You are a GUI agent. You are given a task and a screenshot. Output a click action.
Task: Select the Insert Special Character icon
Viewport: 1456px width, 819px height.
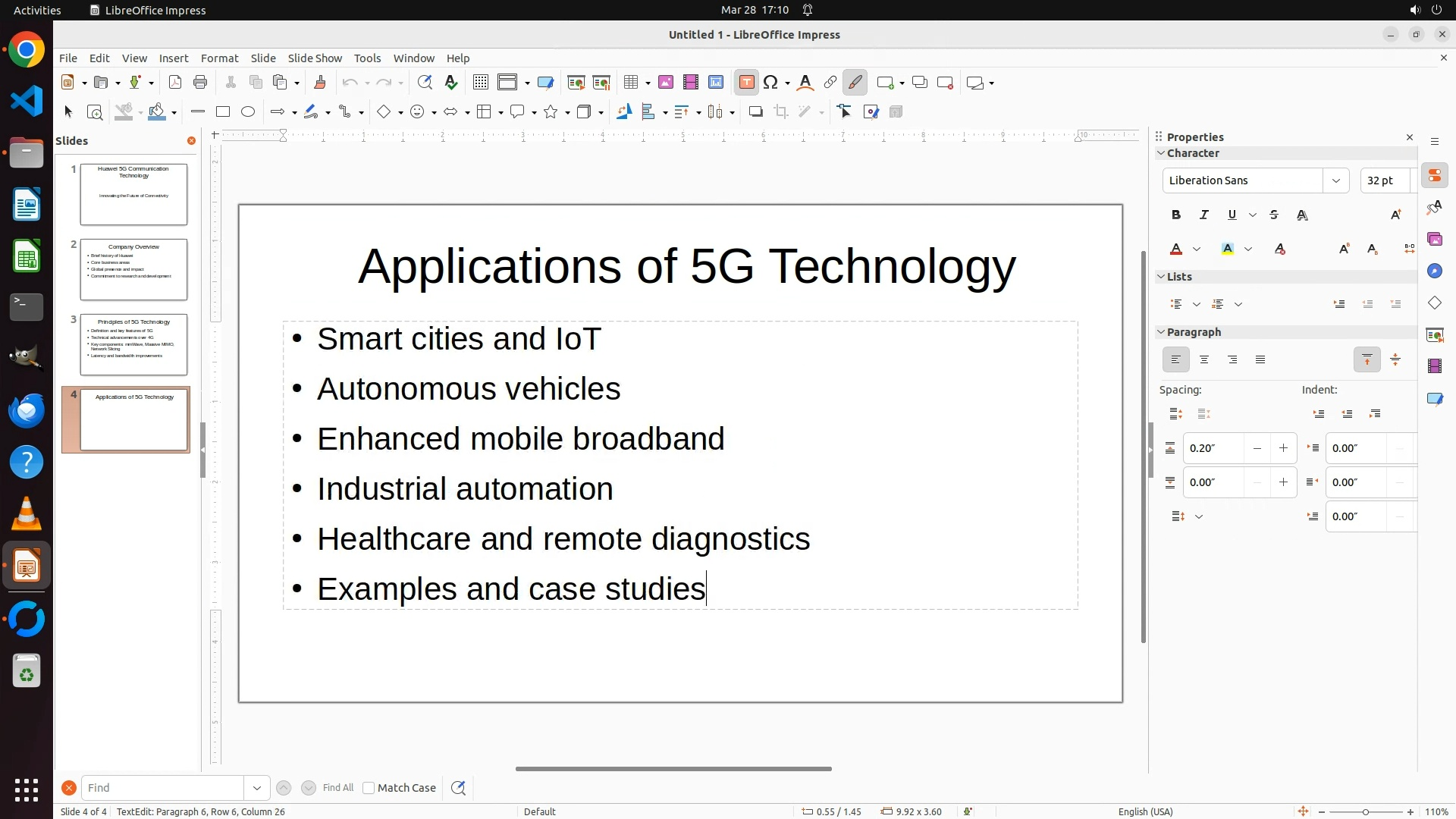pyautogui.click(x=770, y=83)
